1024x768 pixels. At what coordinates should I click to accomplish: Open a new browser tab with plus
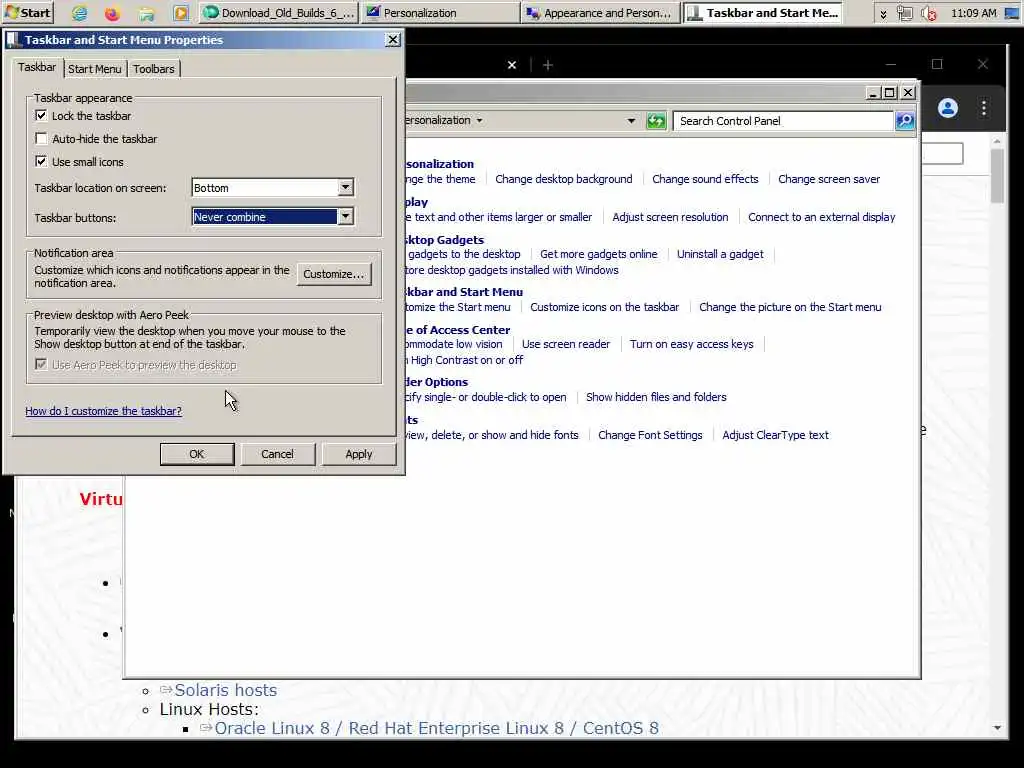coord(548,65)
